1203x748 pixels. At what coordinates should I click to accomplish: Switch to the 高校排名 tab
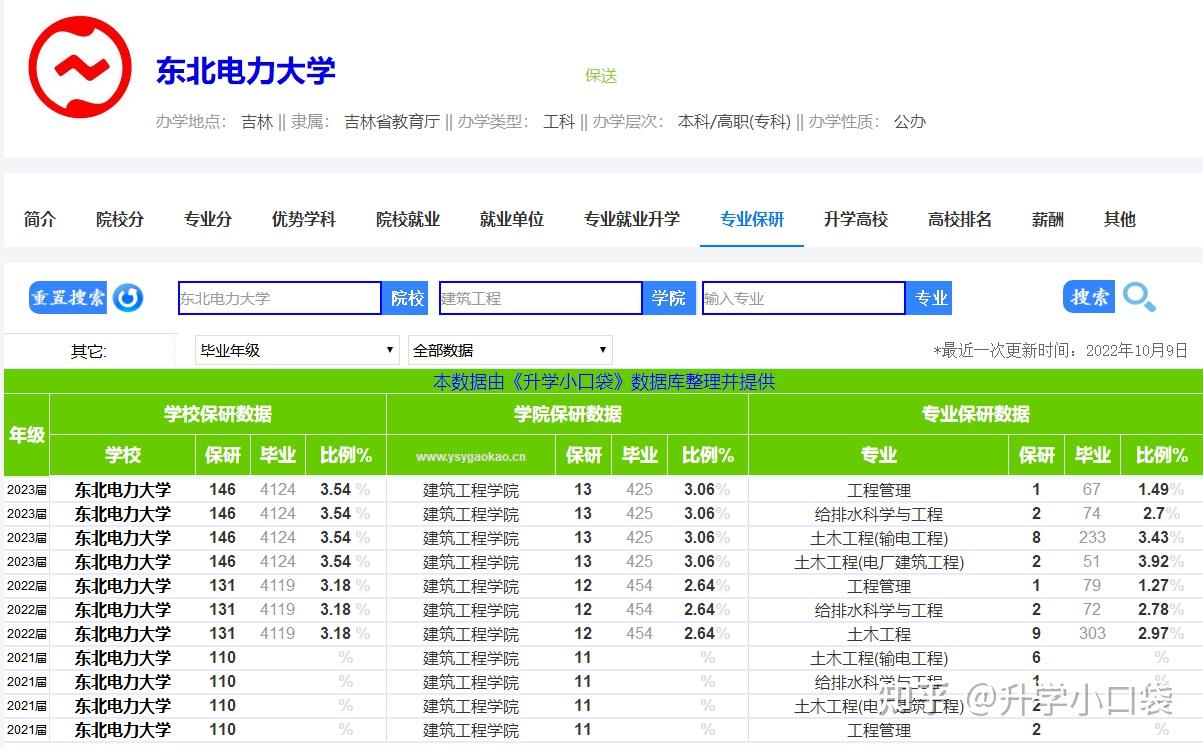(x=960, y=219)
